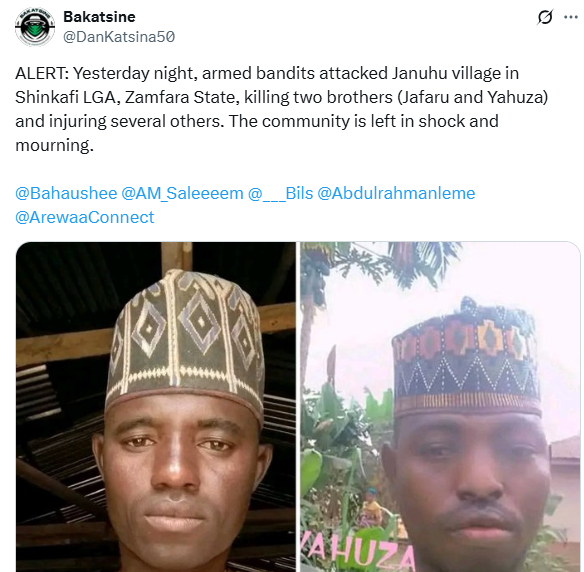Click the word ALERT in the tweet
The width and height of the screenshot is (584, 572).
click(40, 73)
